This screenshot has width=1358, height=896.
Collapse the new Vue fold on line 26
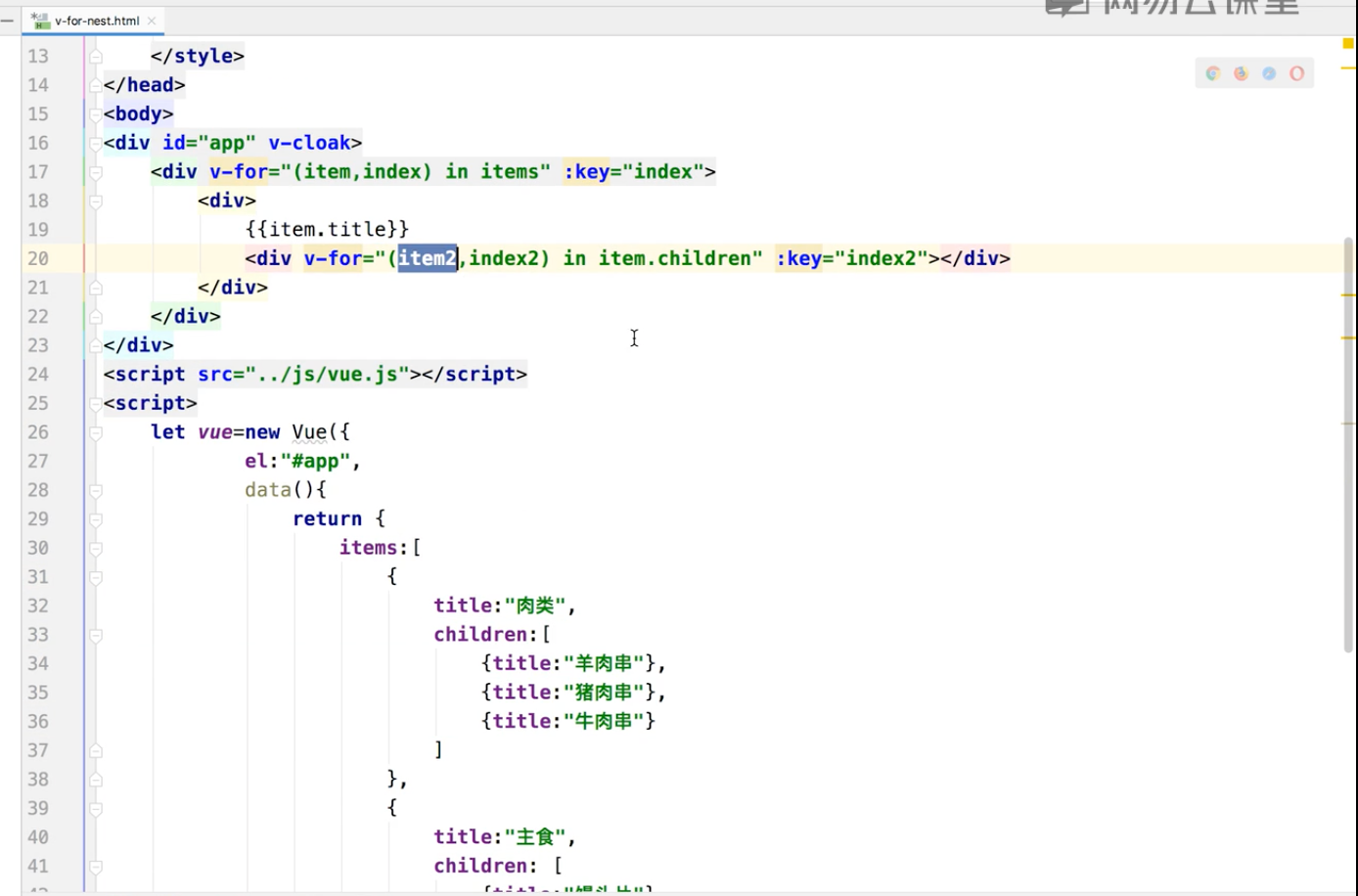coord(96,432)
